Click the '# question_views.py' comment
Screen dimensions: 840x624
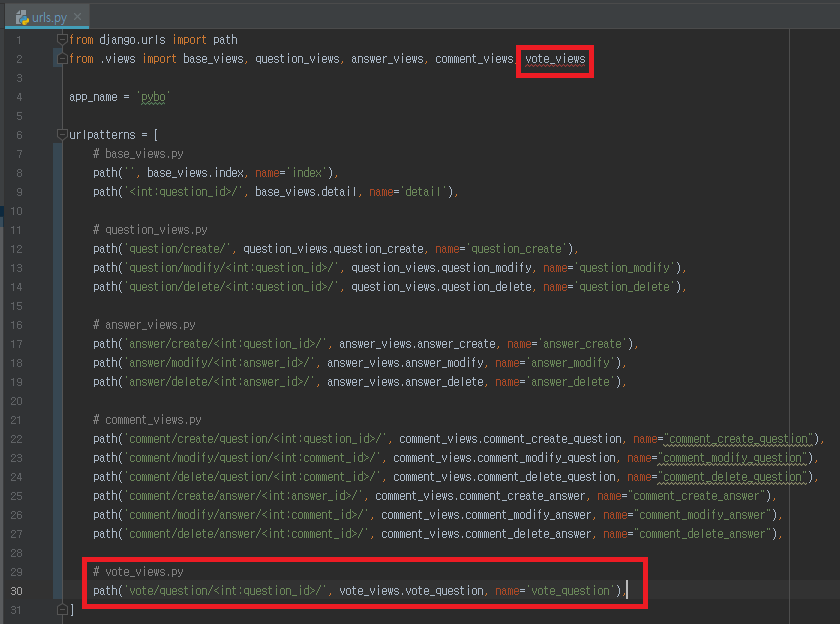coord(150,230)
